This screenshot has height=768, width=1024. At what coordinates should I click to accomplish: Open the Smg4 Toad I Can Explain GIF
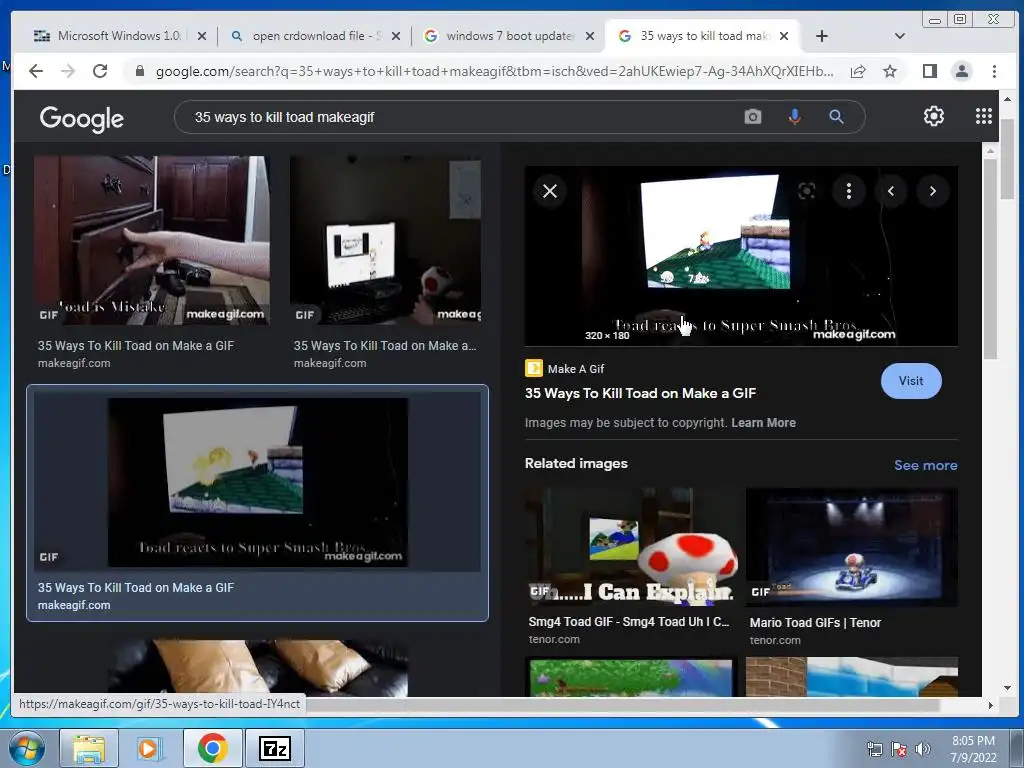[631, 547]
